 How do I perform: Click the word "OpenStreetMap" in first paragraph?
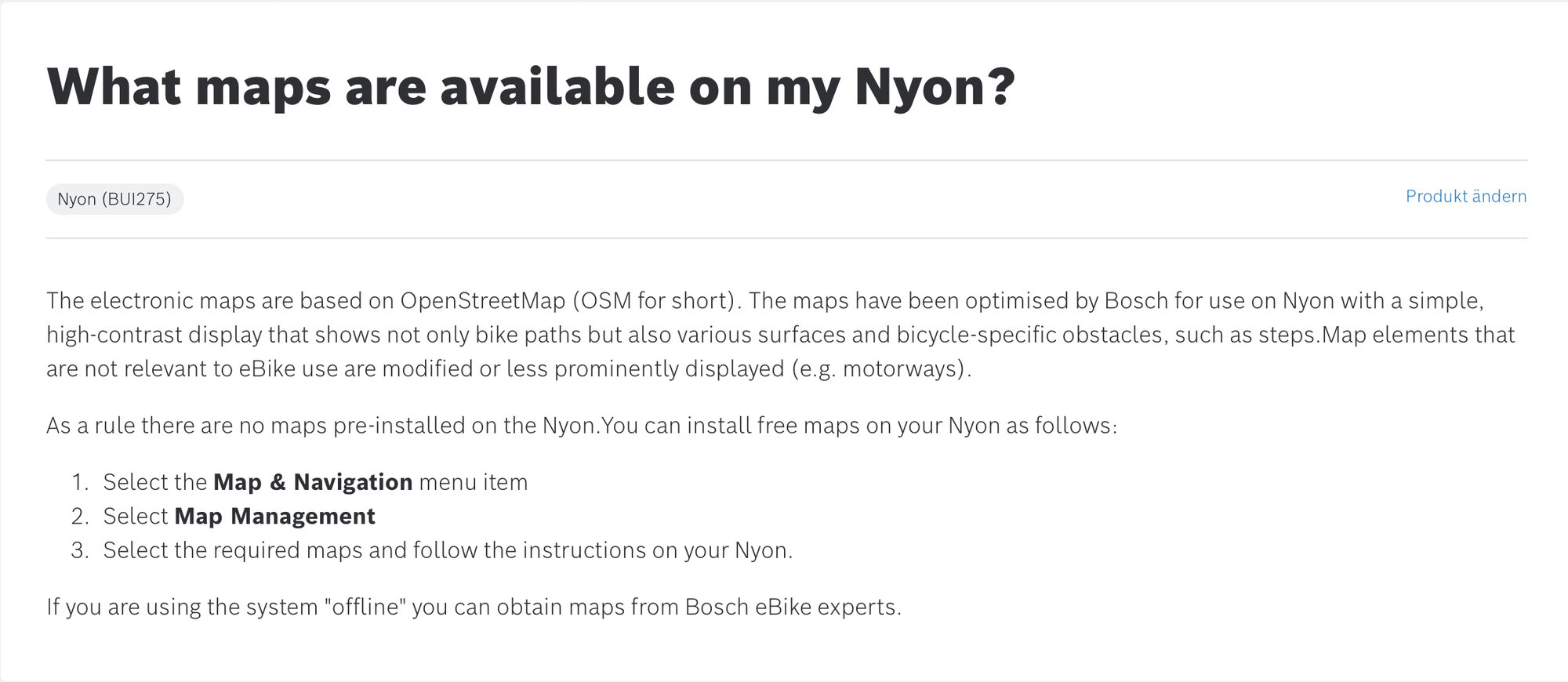tap(482, 301)
